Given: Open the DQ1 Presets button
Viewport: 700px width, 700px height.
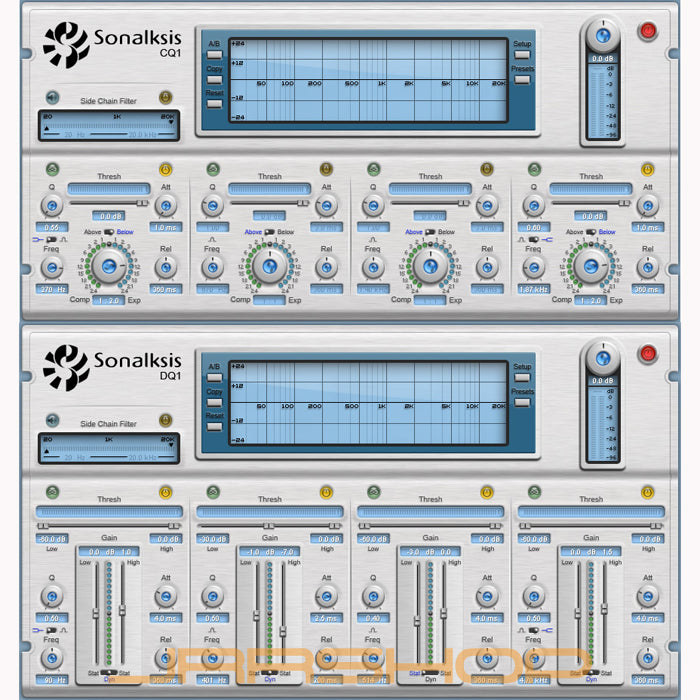Looking at the screenshot, I should (x=522, y=402).
